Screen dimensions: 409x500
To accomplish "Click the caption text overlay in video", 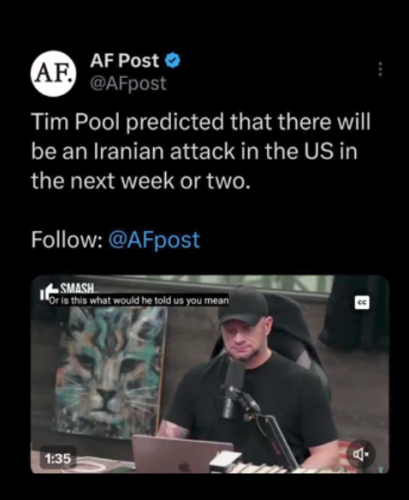I will 139,301.
